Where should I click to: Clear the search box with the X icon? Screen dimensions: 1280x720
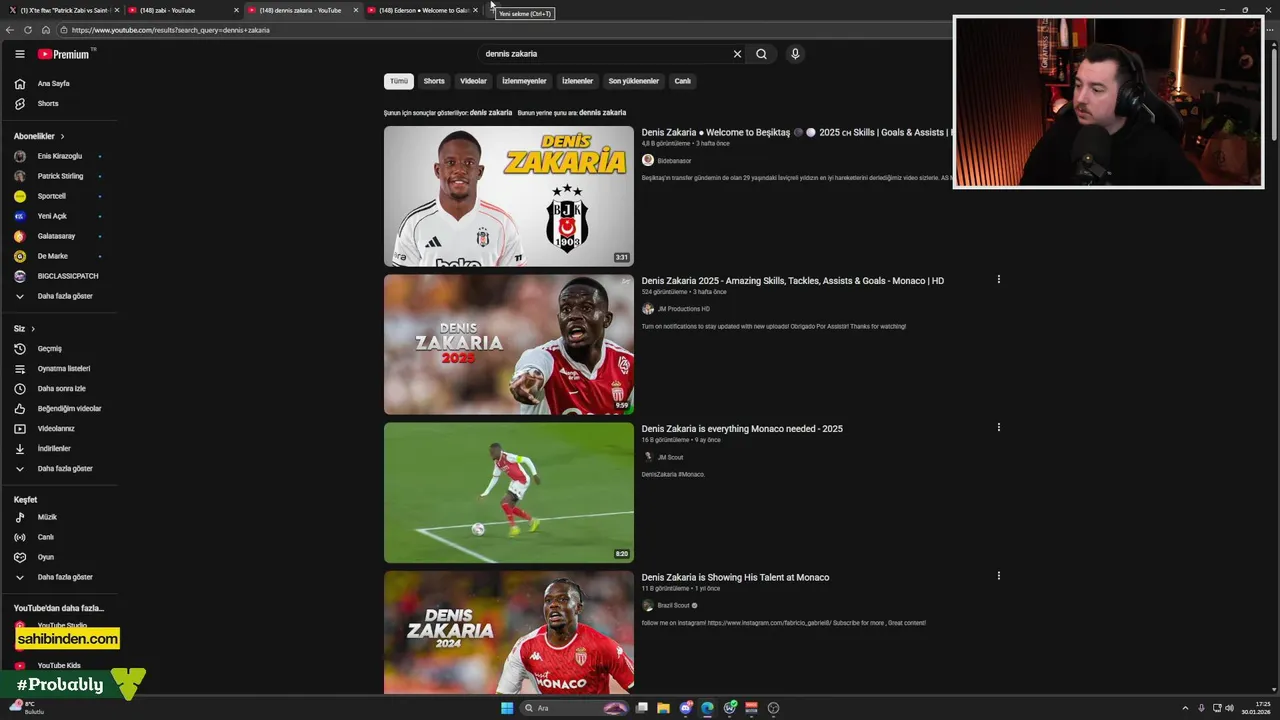(738, 54)
